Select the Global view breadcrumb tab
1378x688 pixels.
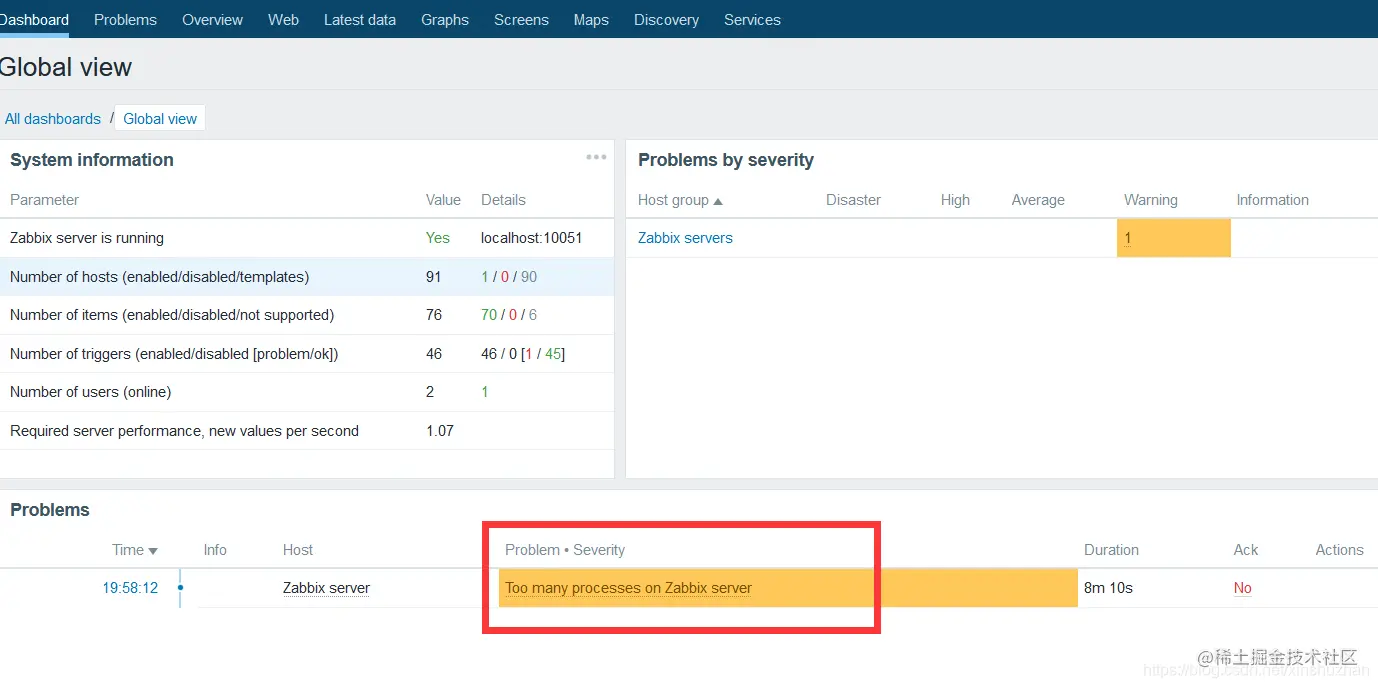point(160,118)
